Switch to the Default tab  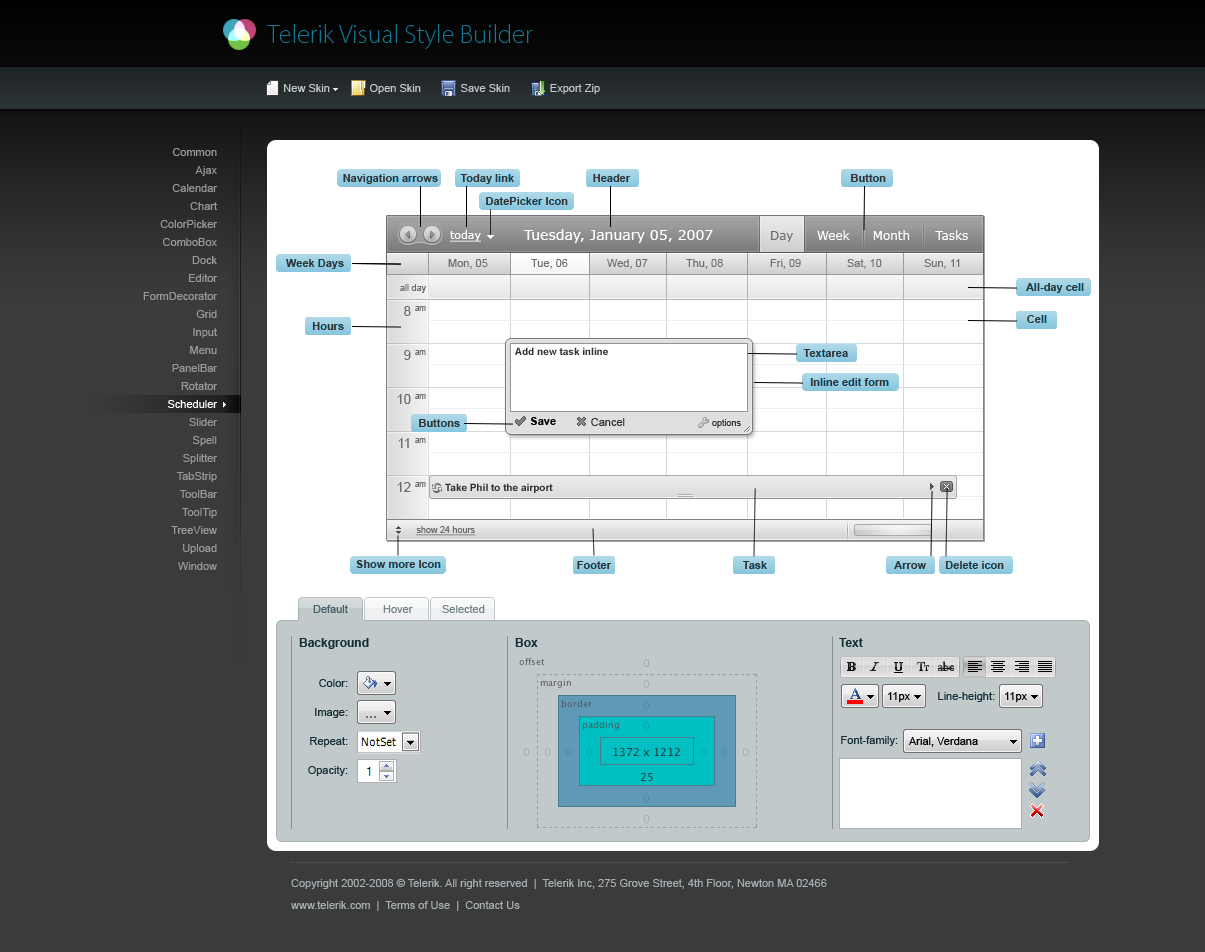pos(330,609)
